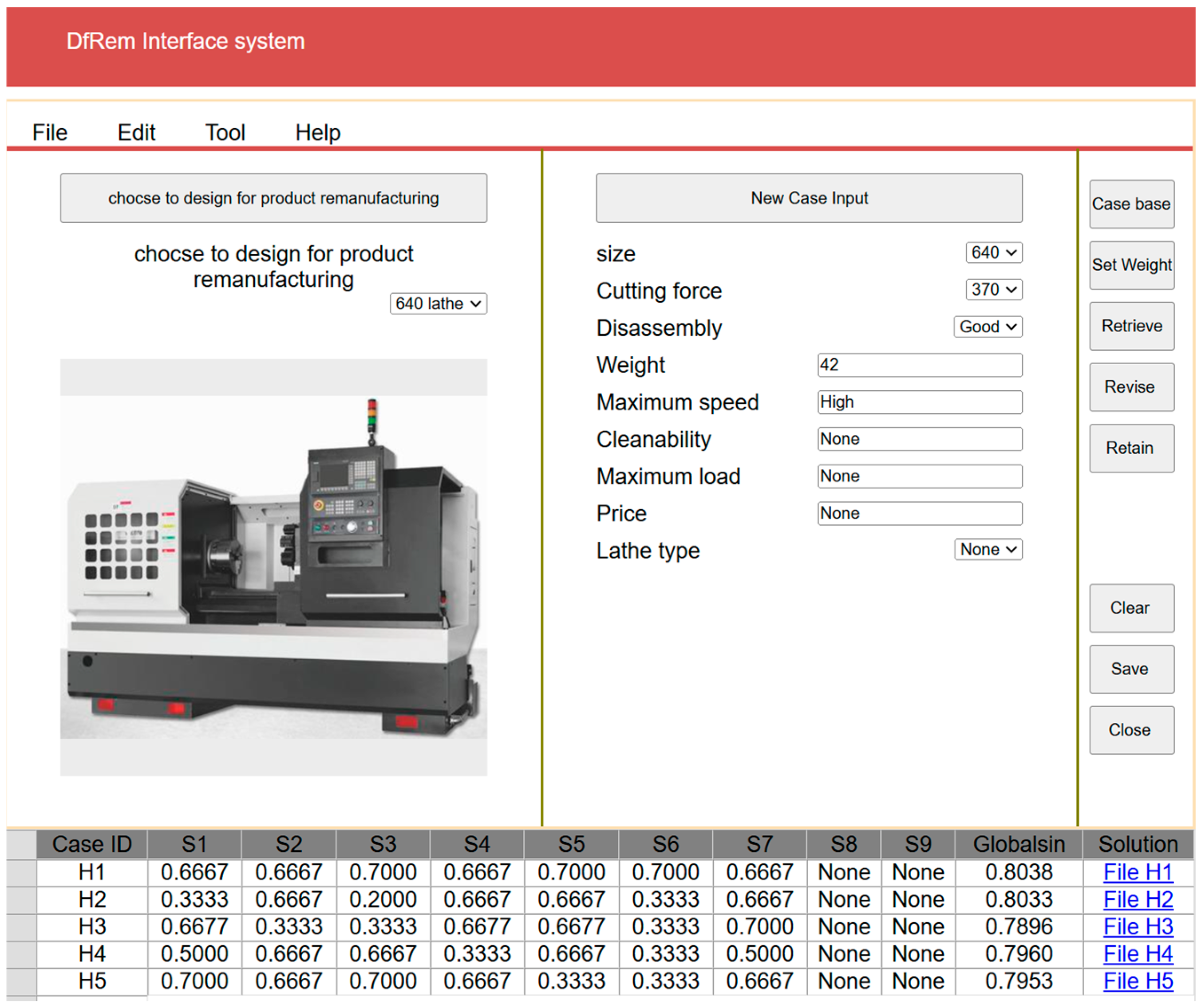
Task: Expand the size dropdown showing 640
Action: pos(994,253)
